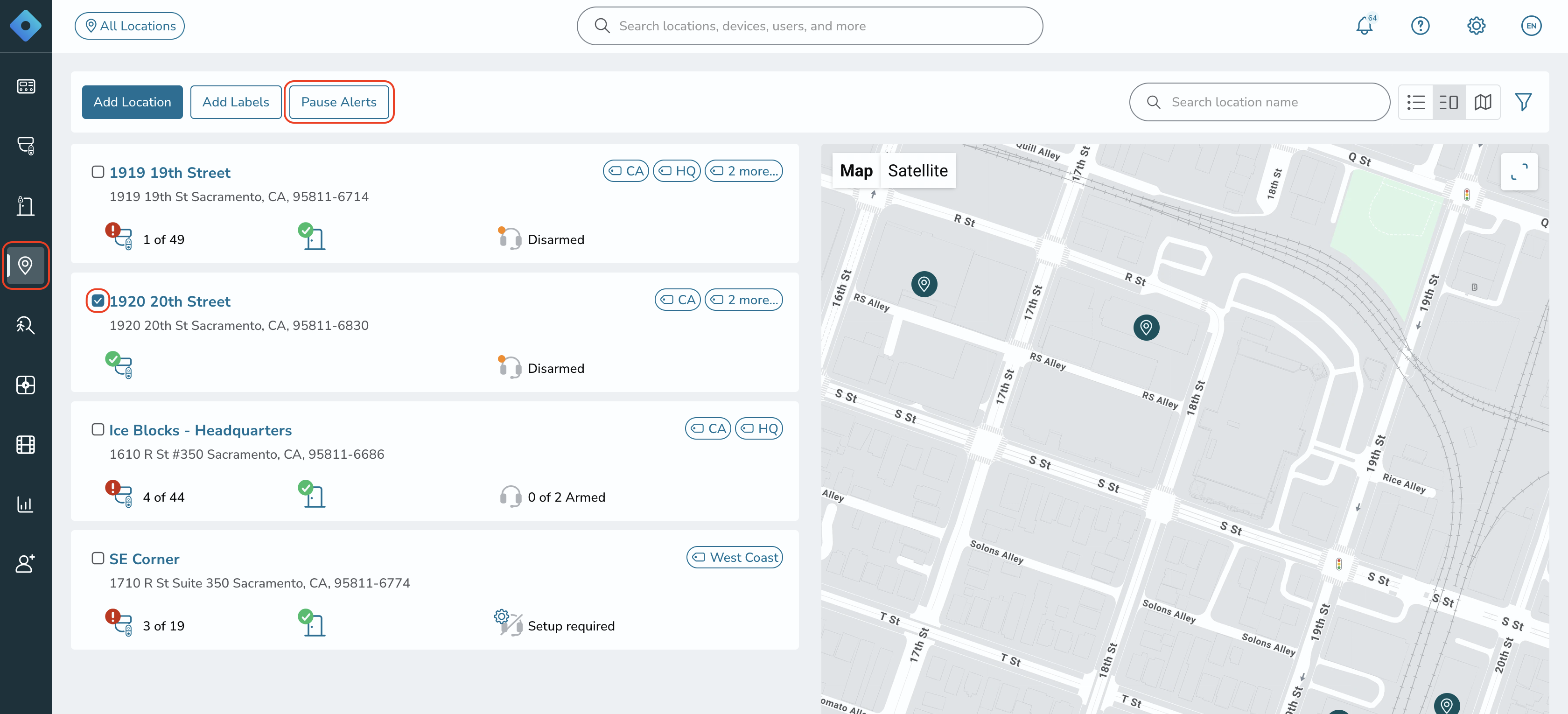Open the help question mark icon
Screen dimensions: 1568x714
[1420, 26]
